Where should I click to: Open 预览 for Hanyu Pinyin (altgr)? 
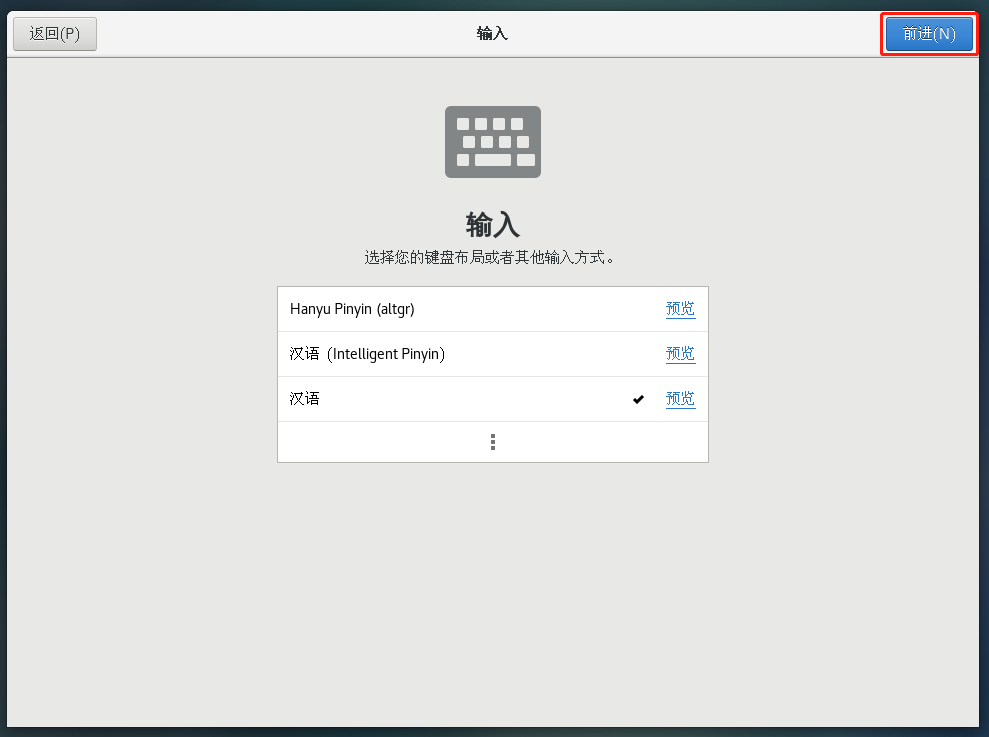coord(680,309)
